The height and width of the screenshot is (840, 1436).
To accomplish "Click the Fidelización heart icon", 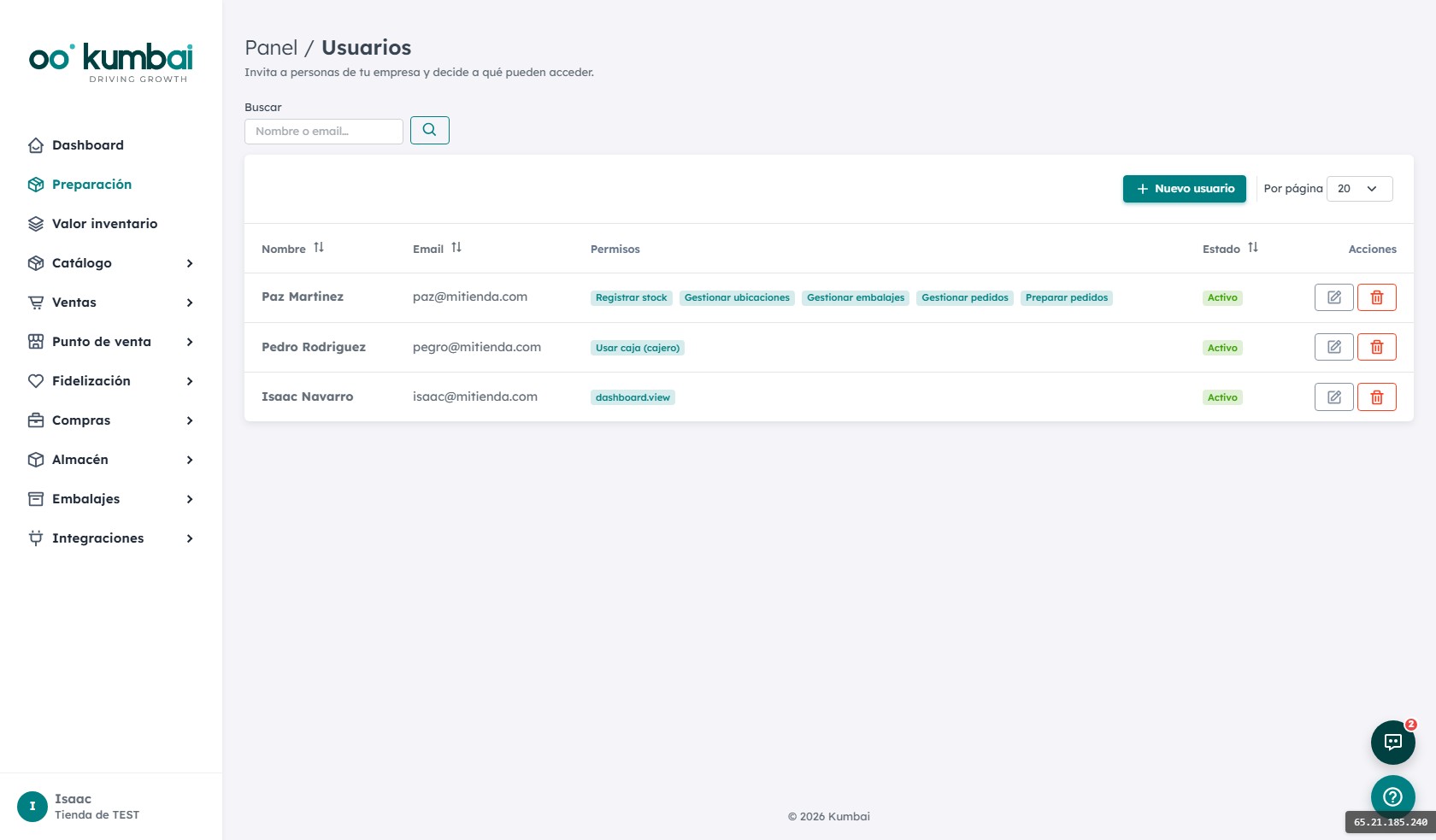I will 36,381.
